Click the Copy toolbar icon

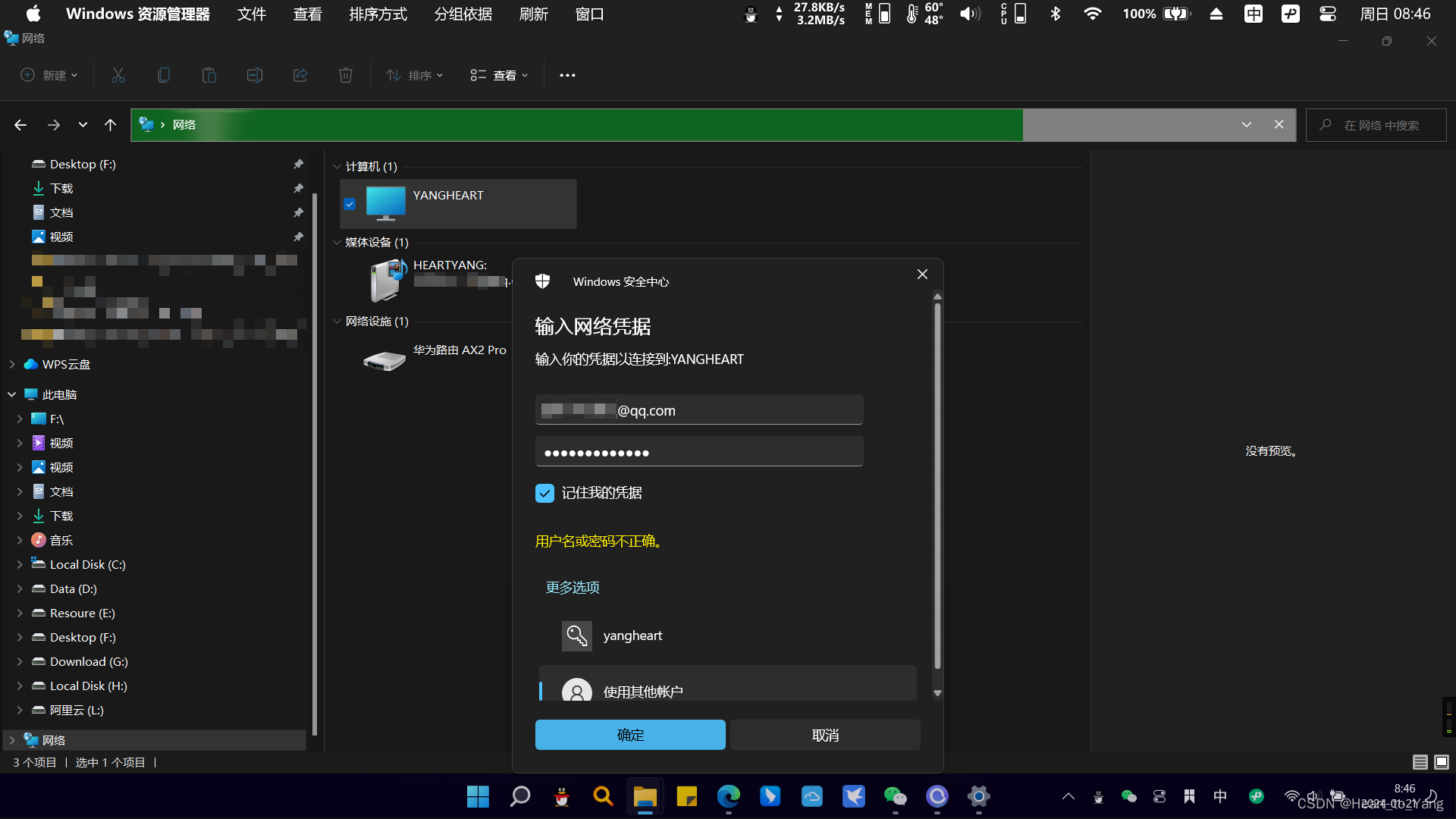click(163, 75)
